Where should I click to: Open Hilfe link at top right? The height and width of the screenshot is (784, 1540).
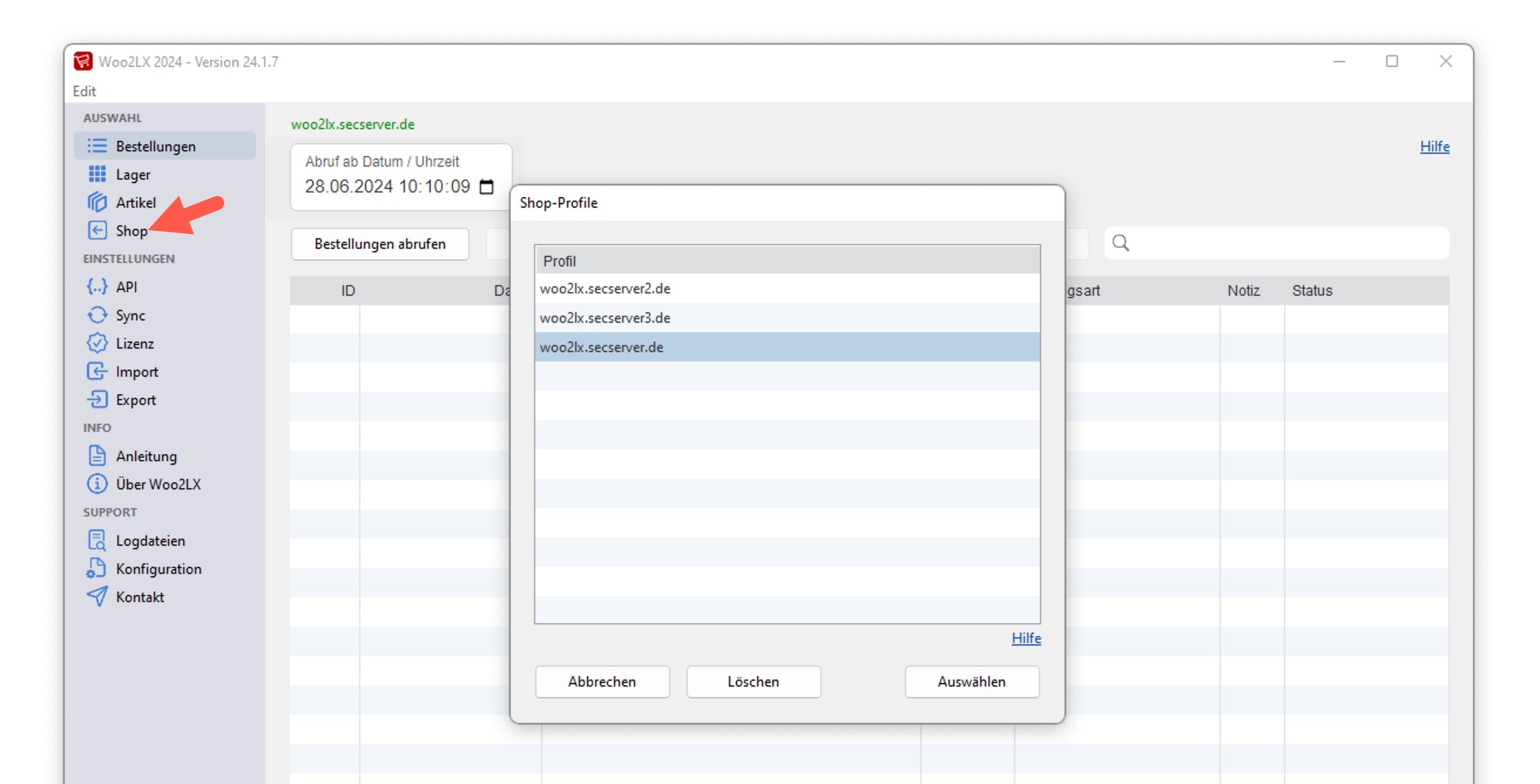(x=1435, y=146)
